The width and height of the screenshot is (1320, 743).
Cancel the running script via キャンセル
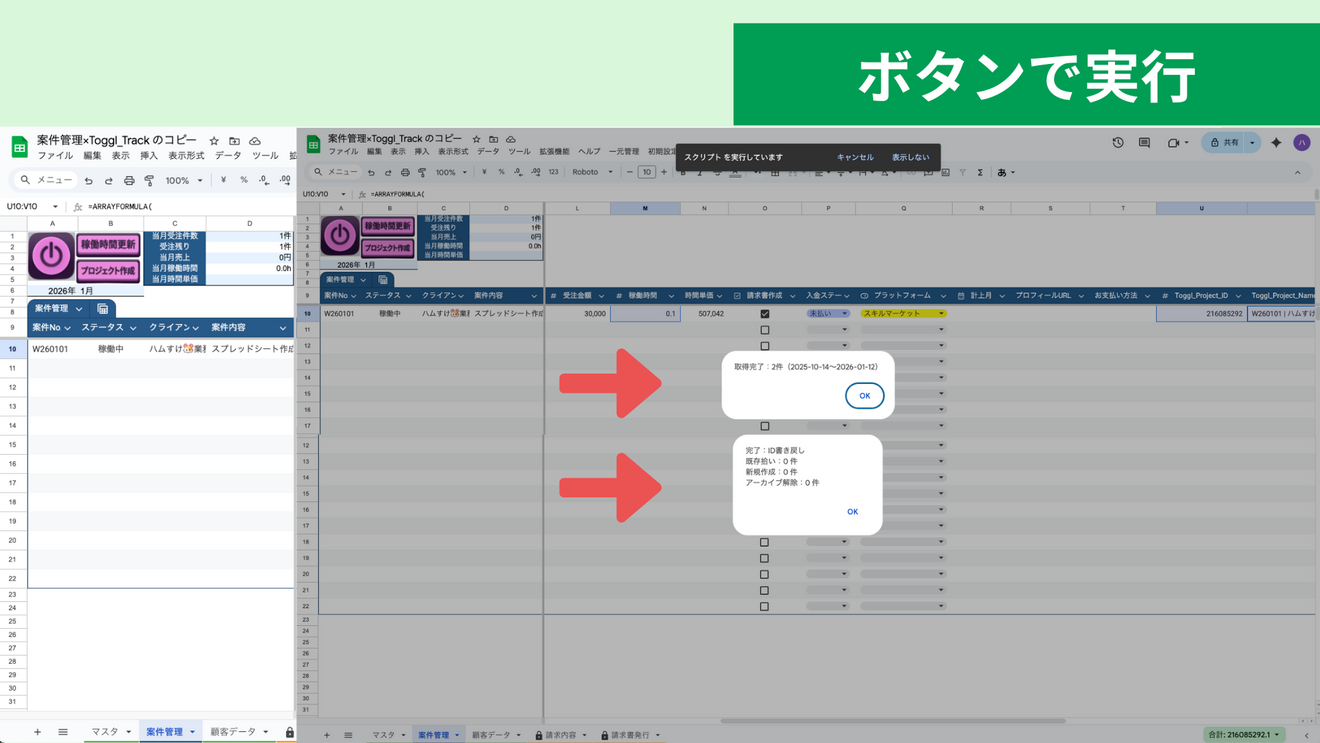tap(855, 157)
